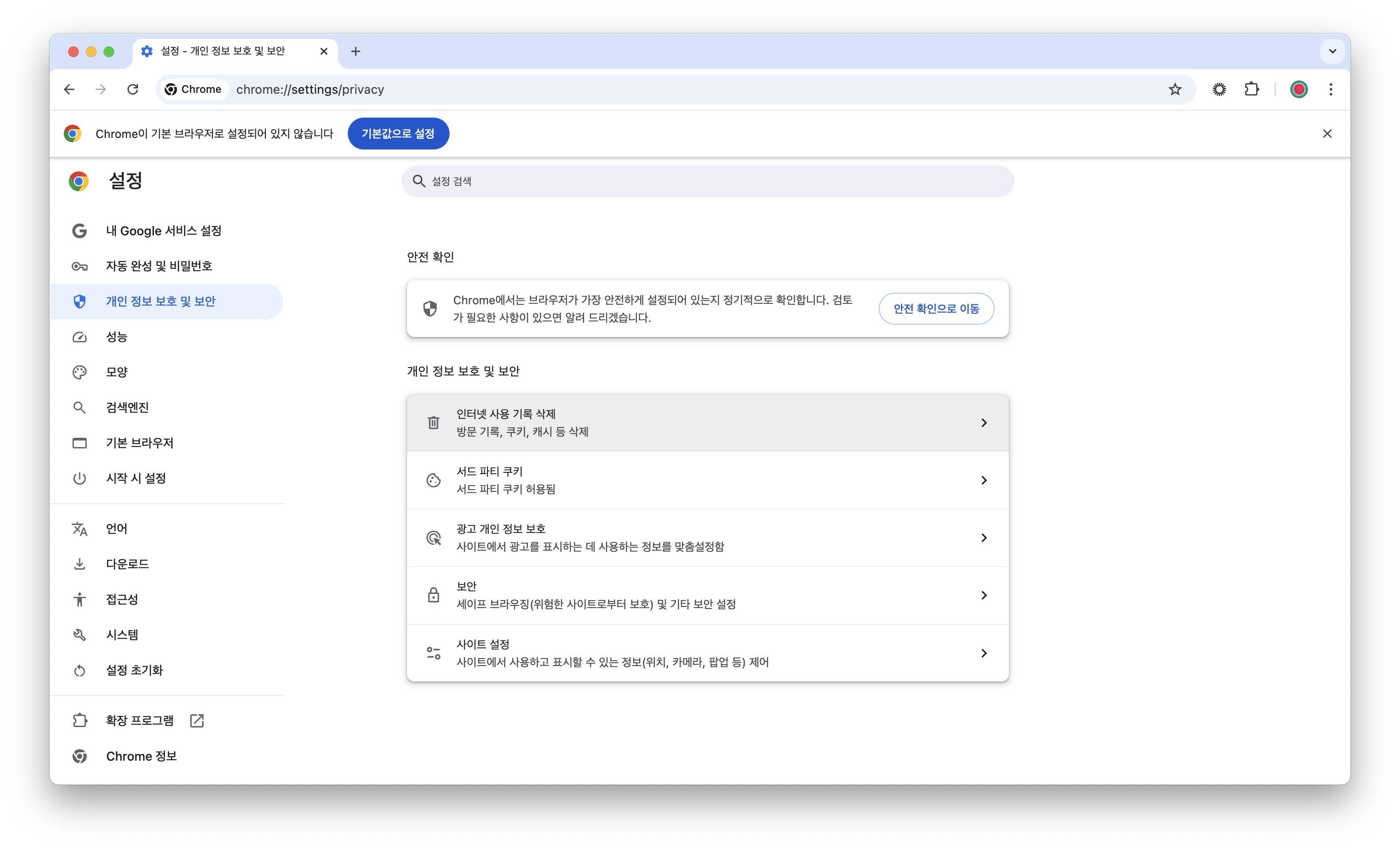
Task: Click the Google G icon in sidebar
Action: (80, 230)
